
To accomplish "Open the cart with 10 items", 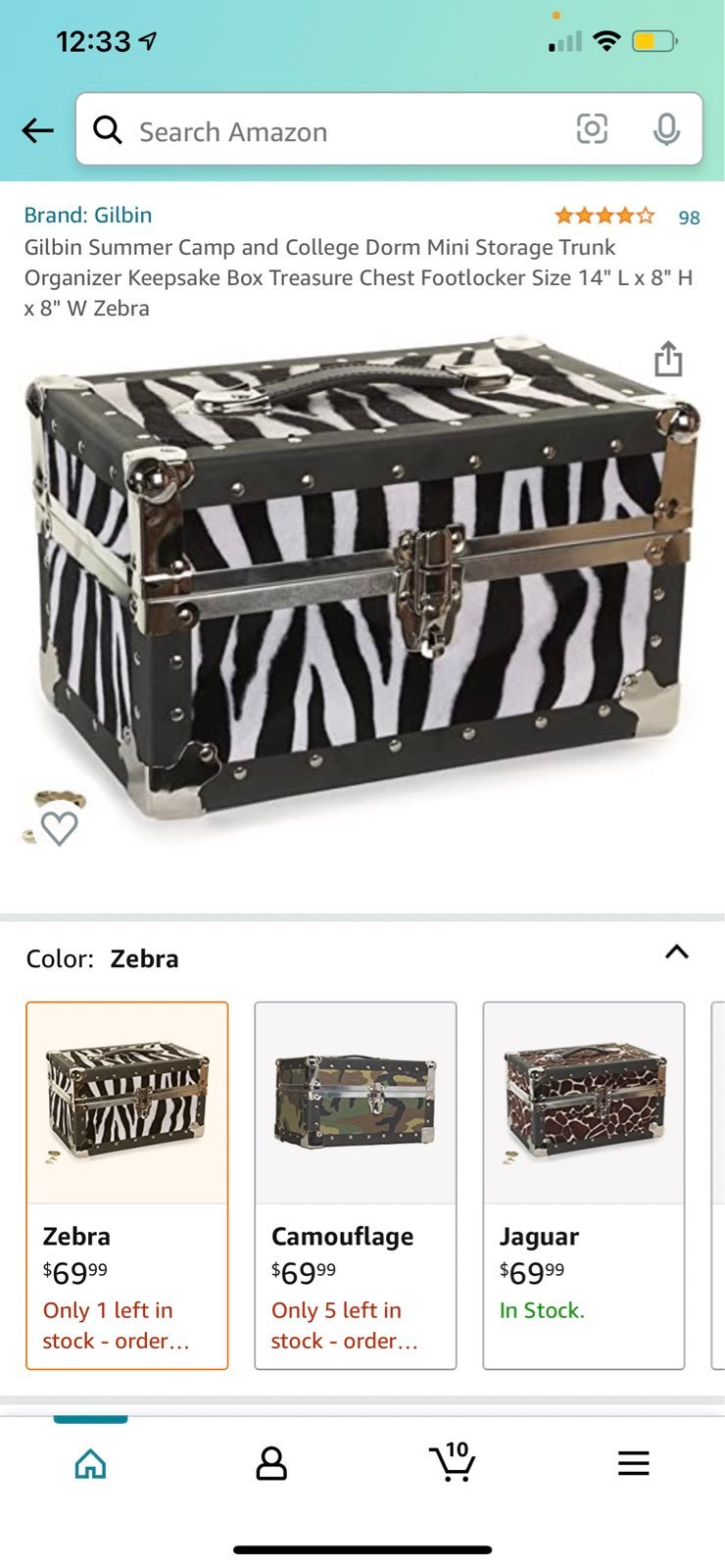I will point(453,1461).
